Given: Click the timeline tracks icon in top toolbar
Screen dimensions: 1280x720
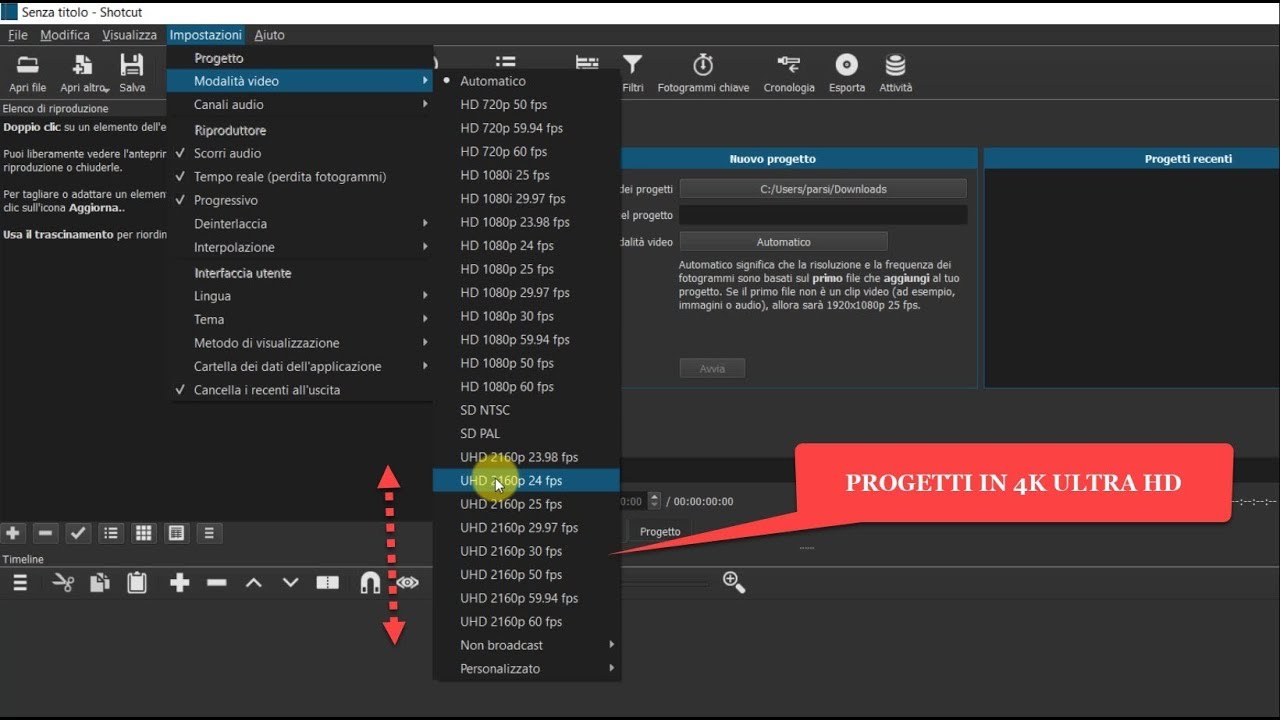Looking at the screenshot, I should 588,65.
